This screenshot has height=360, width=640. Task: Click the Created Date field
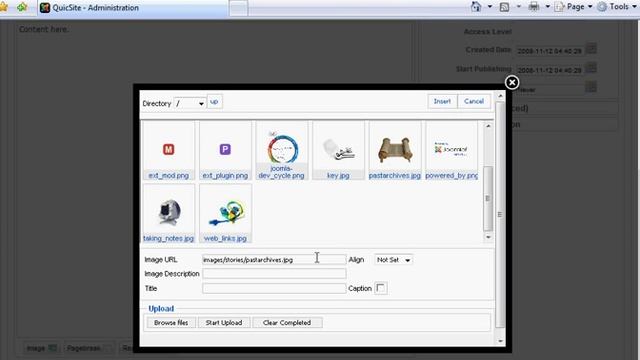point(549,51)
